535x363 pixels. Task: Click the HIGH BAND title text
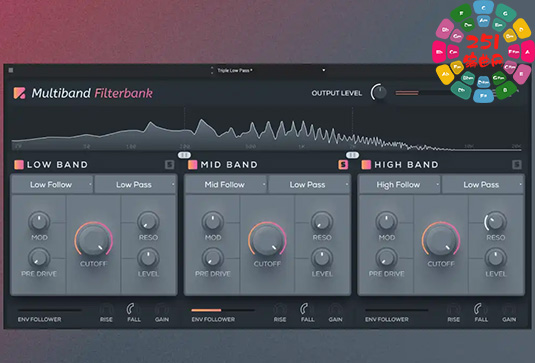point(406,165)
